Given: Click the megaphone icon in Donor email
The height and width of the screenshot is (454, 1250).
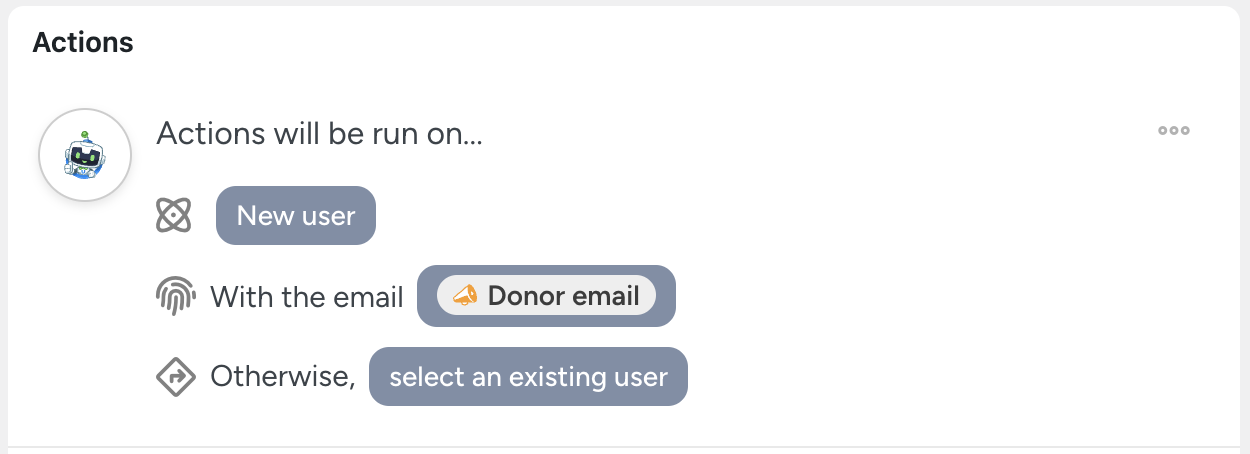Looking at the screenshot, I should [x=465, y=296].
